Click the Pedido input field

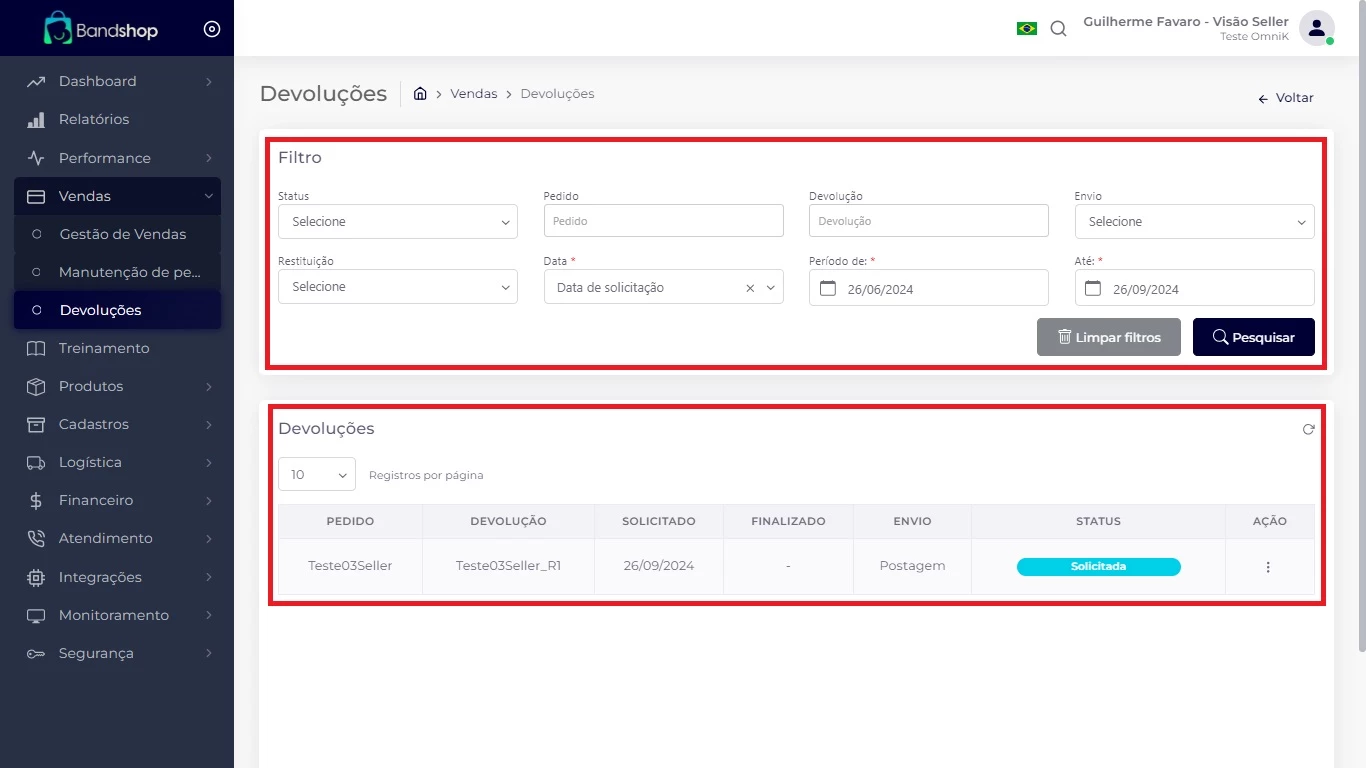coord(663,221)
